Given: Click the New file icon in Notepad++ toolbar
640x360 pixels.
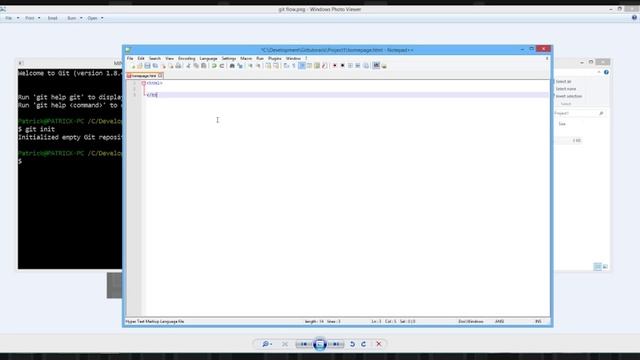Looking at the screenshot, I should (133, 66).
